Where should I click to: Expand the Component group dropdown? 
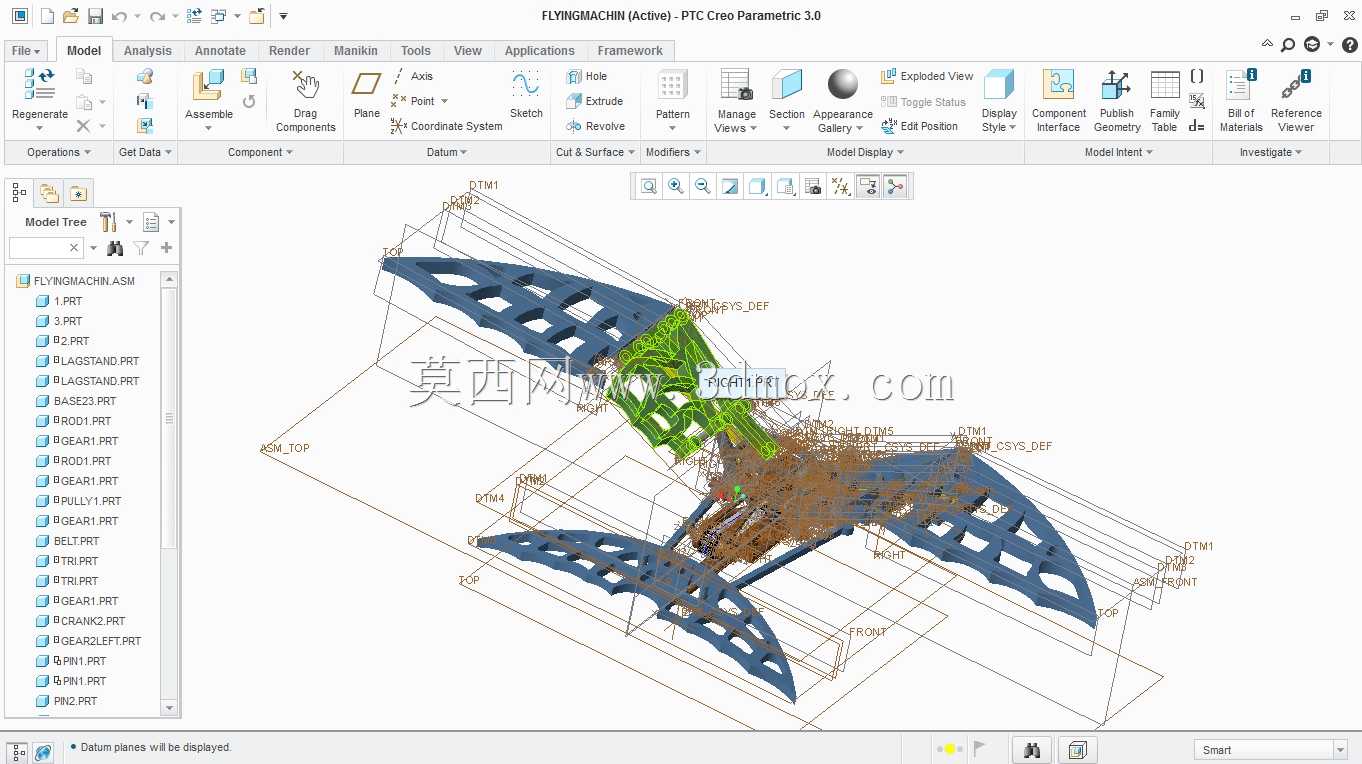tap(261, 152)
